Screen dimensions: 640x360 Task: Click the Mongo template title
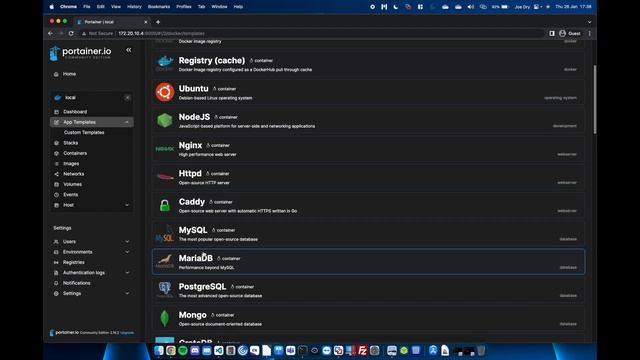tap(193, 315)
